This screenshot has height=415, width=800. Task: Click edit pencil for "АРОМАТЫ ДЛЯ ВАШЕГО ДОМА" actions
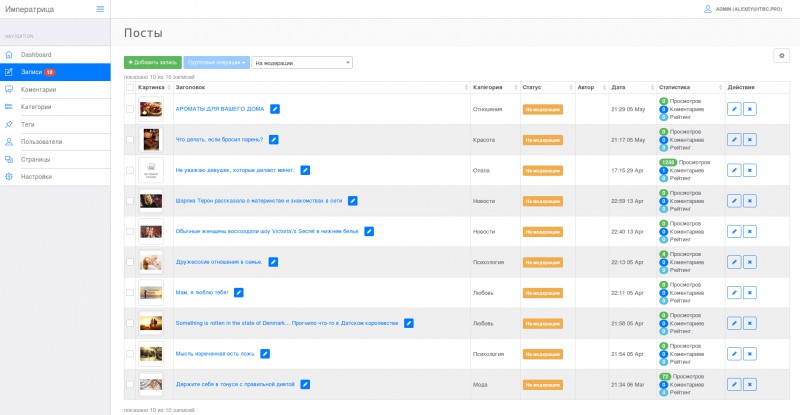pos(734,109)
